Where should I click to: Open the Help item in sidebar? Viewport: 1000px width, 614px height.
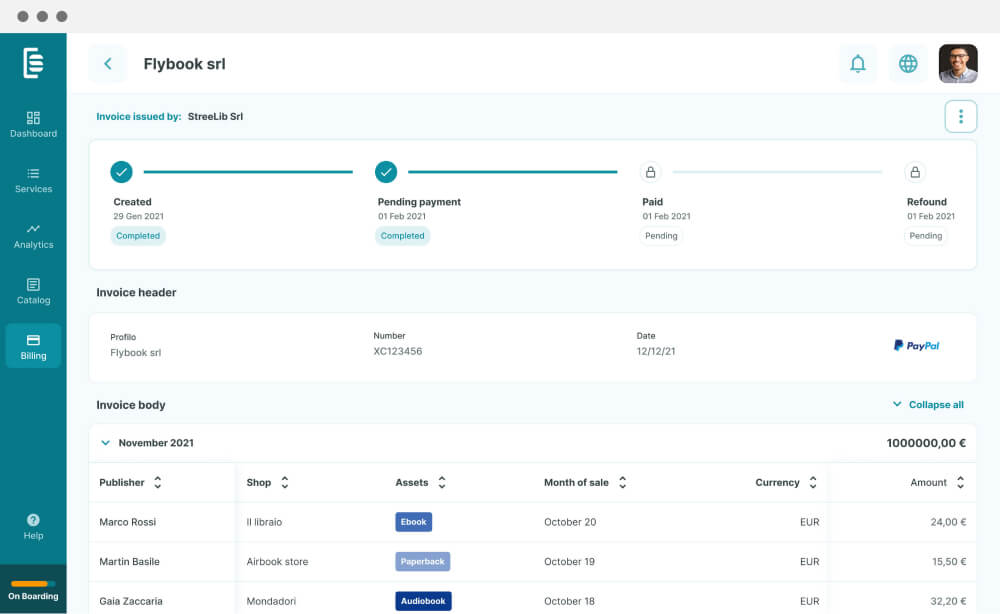tap(33, 527)
